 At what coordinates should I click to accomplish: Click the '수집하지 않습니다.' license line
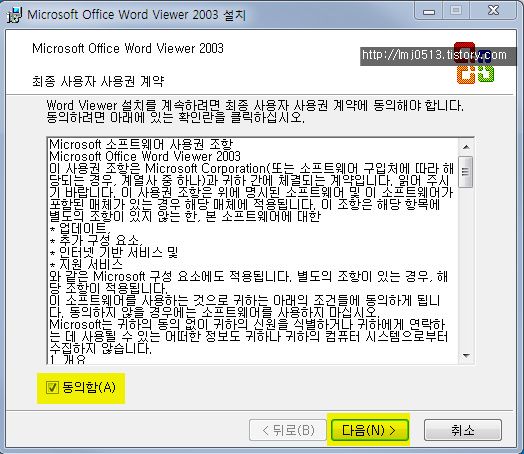pyautogui.click(x=101, y=349)
